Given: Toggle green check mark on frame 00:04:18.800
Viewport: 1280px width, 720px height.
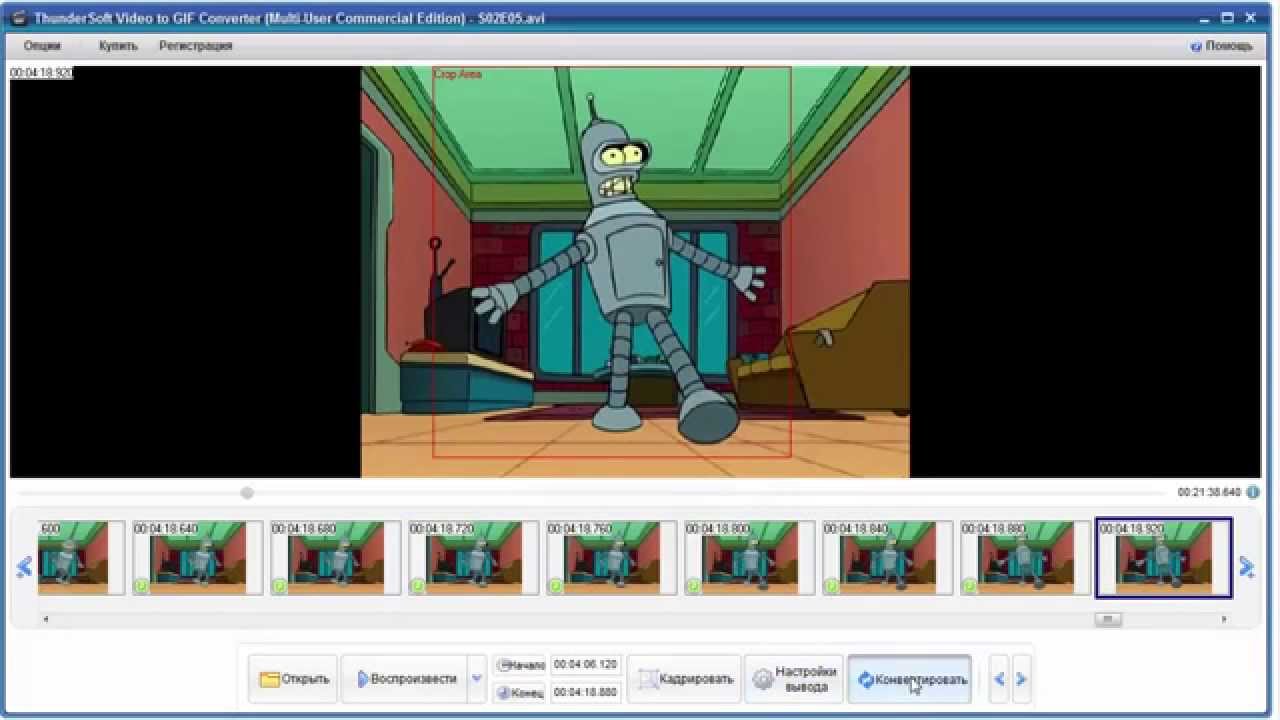Looking at the screenshot, I should [693, 586].
